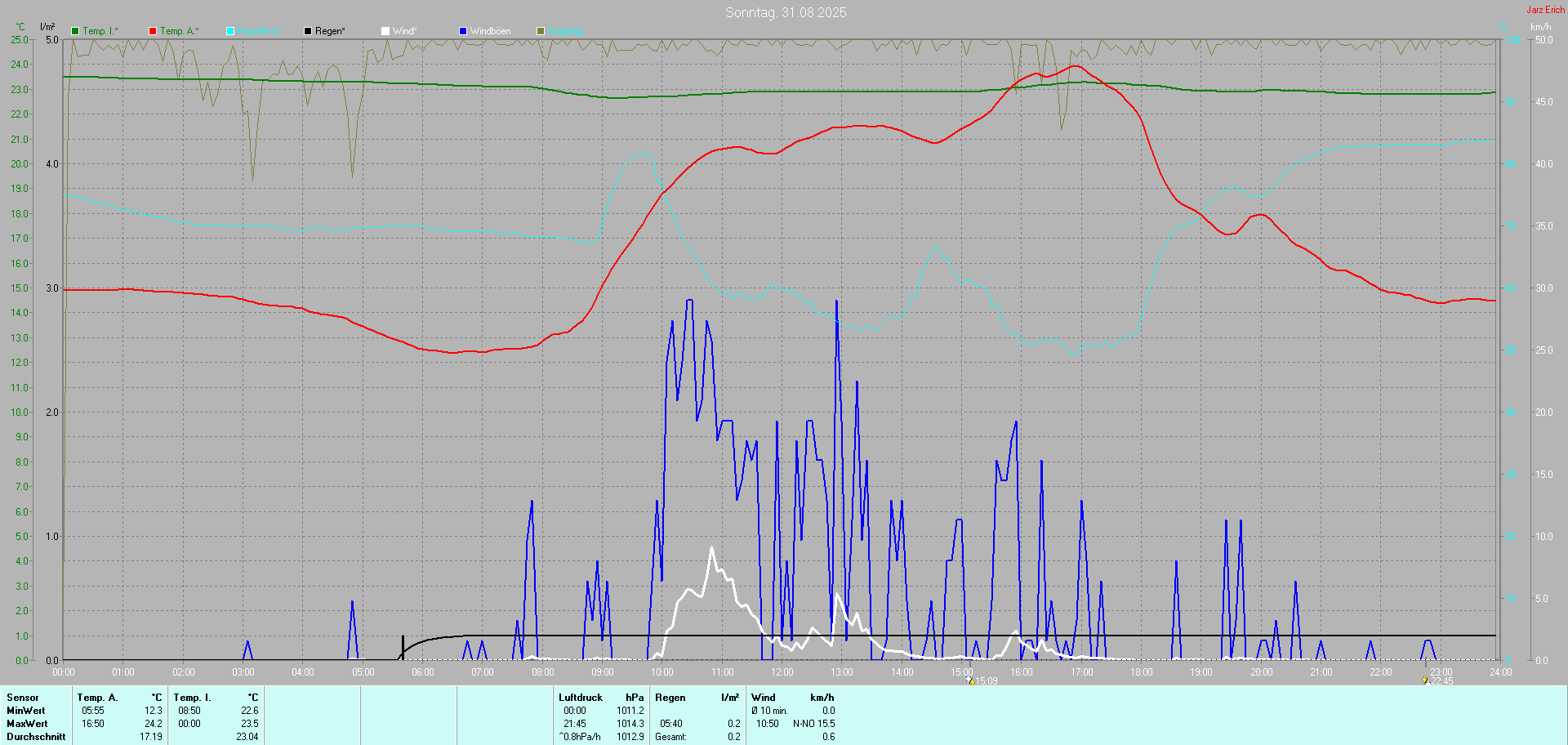Click the red Temp. A. legend square
This screenshot has height=745, width=1568.
(153, 31)
